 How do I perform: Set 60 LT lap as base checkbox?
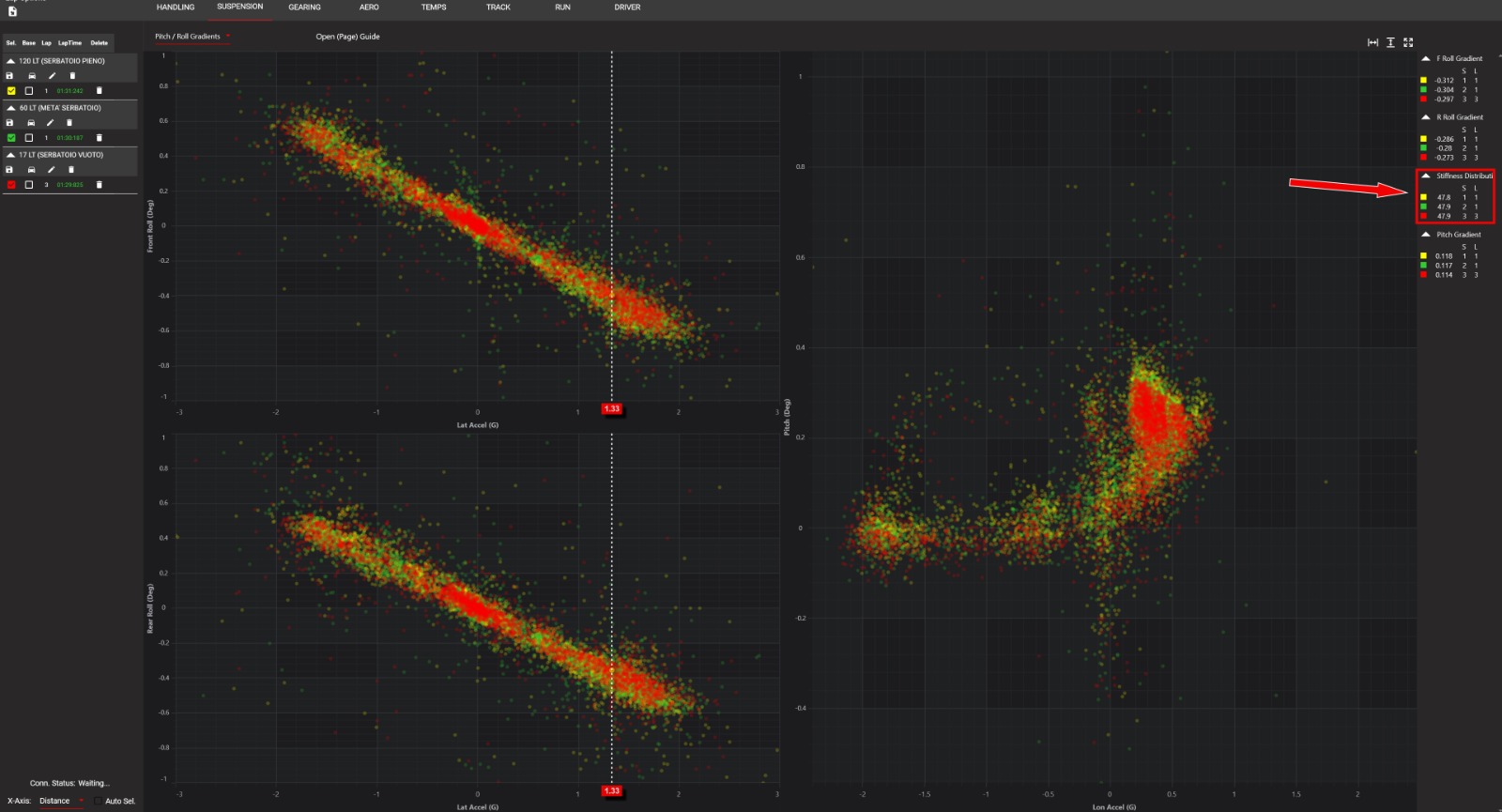coord(29,138)
